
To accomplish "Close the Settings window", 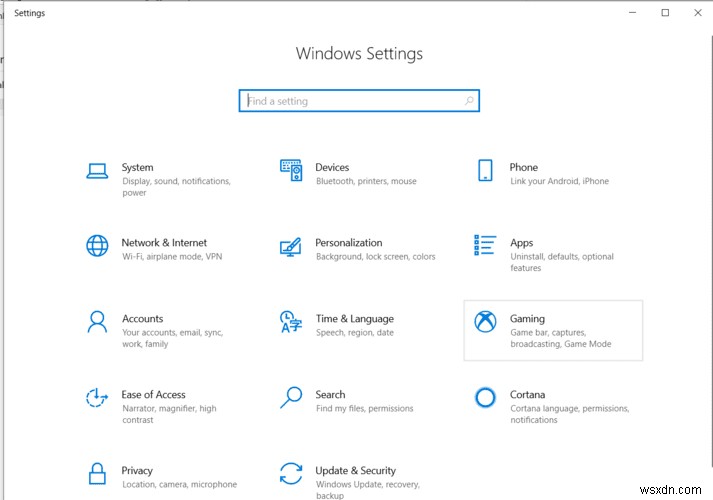I will coord(698,13).
